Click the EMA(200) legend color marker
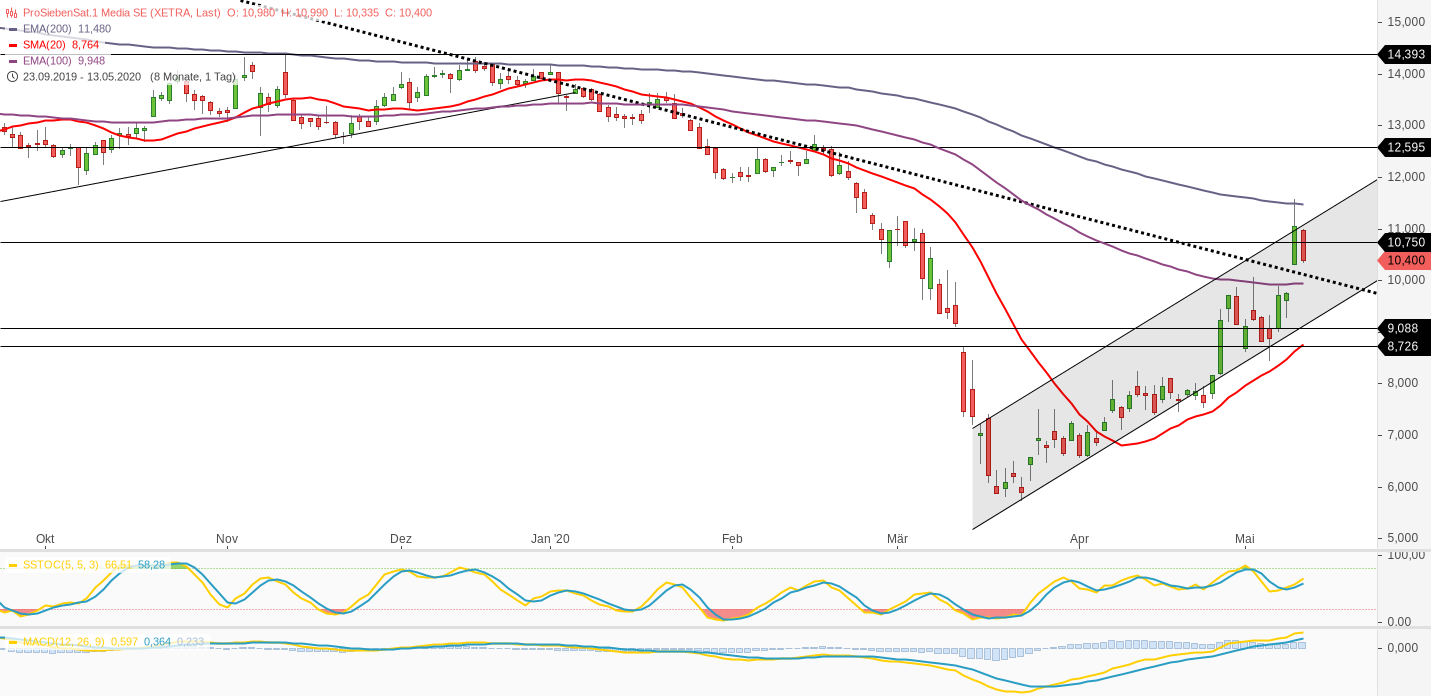 click(12, 29)
